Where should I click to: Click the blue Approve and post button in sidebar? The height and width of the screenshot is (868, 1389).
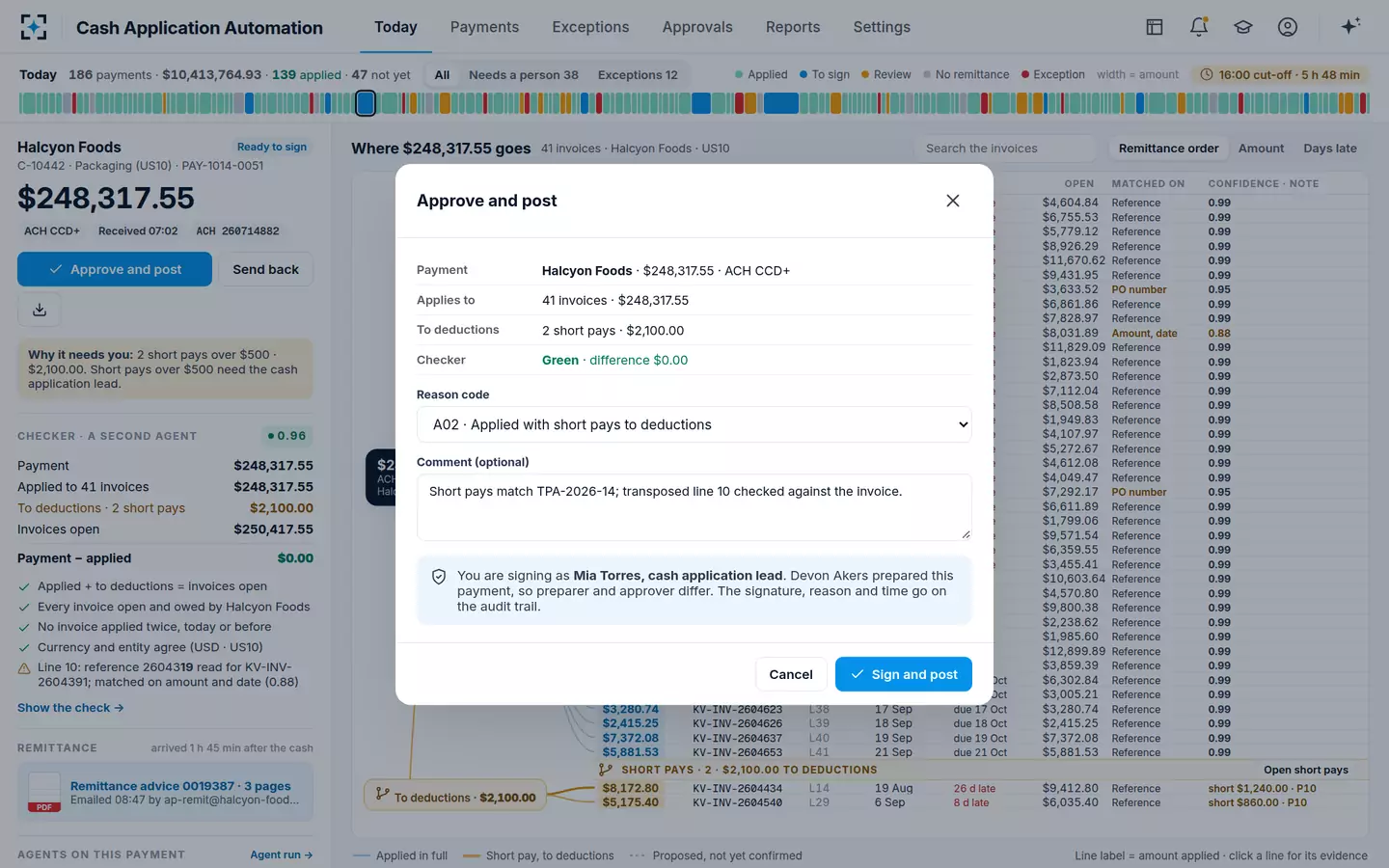[115, 269]
